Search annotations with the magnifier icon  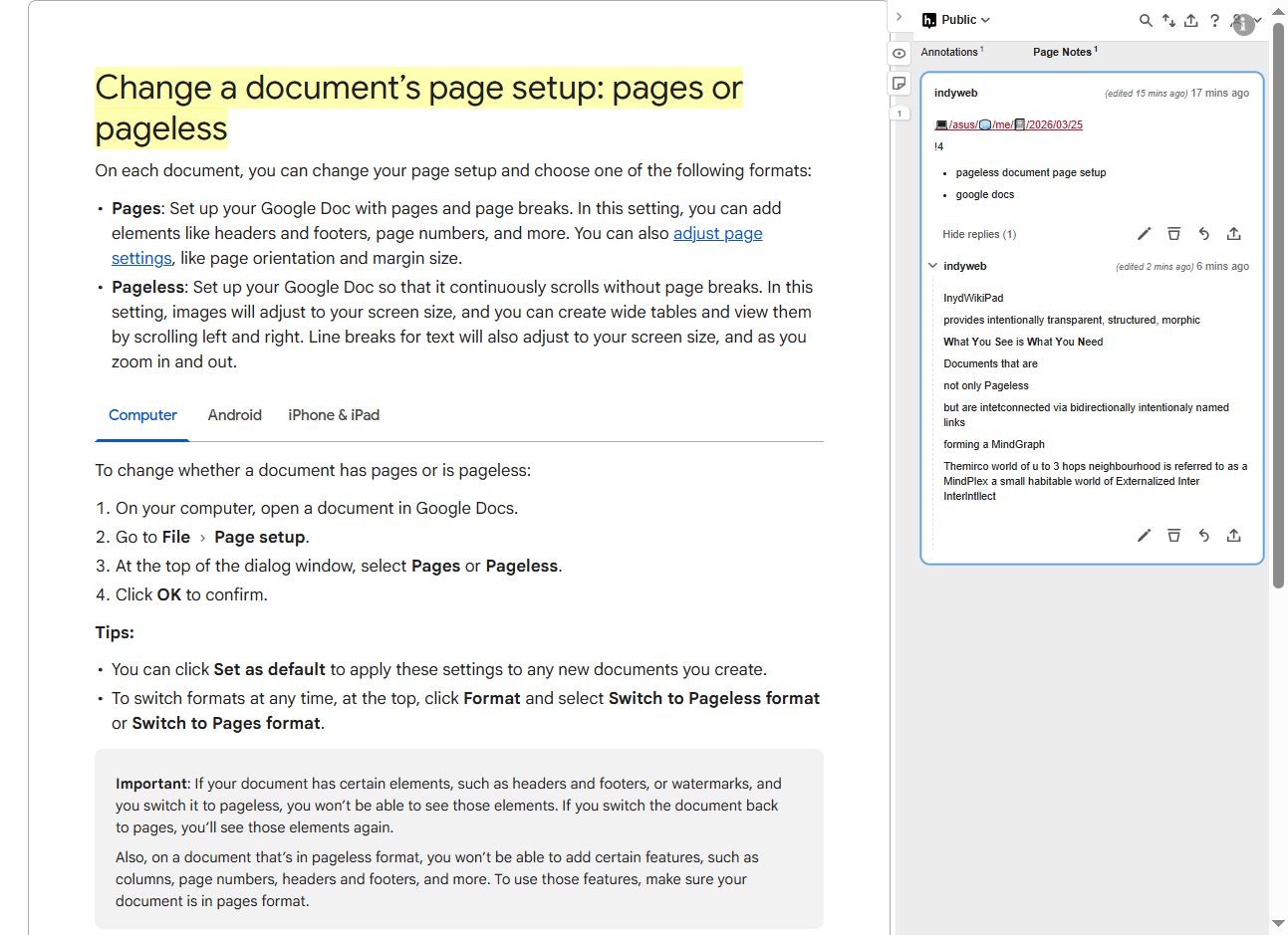click(1146, 20)
